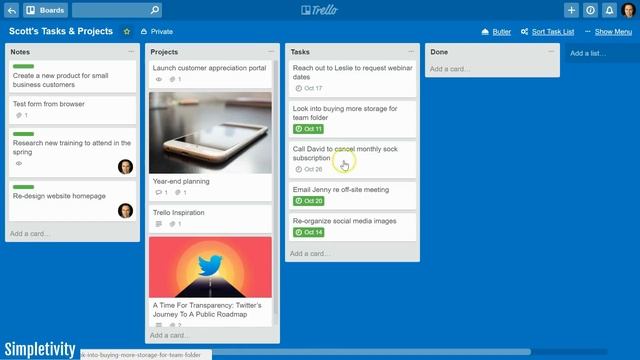
Task: Open the Projects list options menu
Action: pyautogui.click(x=271, y=51)
